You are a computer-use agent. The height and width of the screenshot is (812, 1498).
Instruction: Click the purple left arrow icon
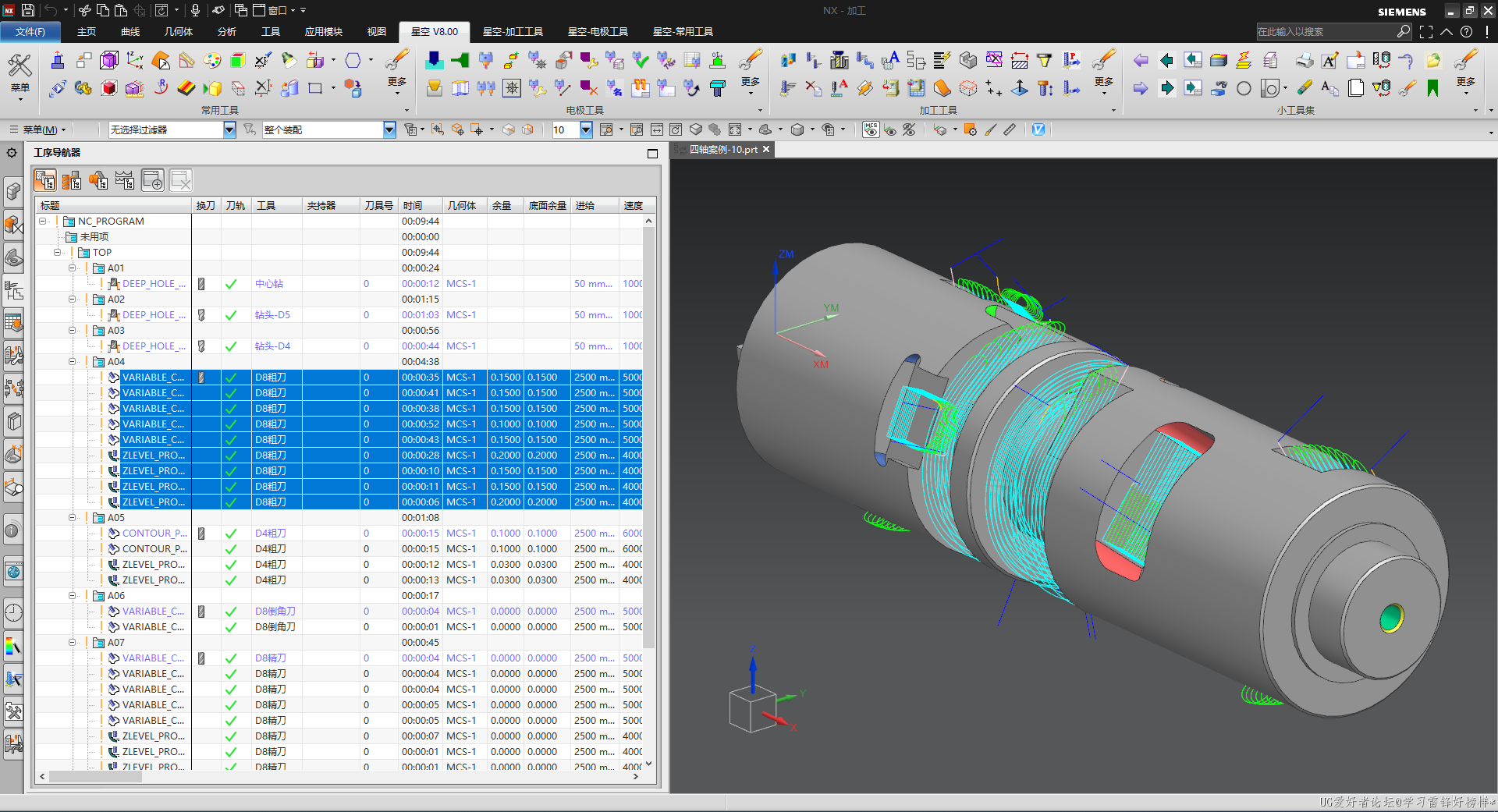[x=1141, y=60]
